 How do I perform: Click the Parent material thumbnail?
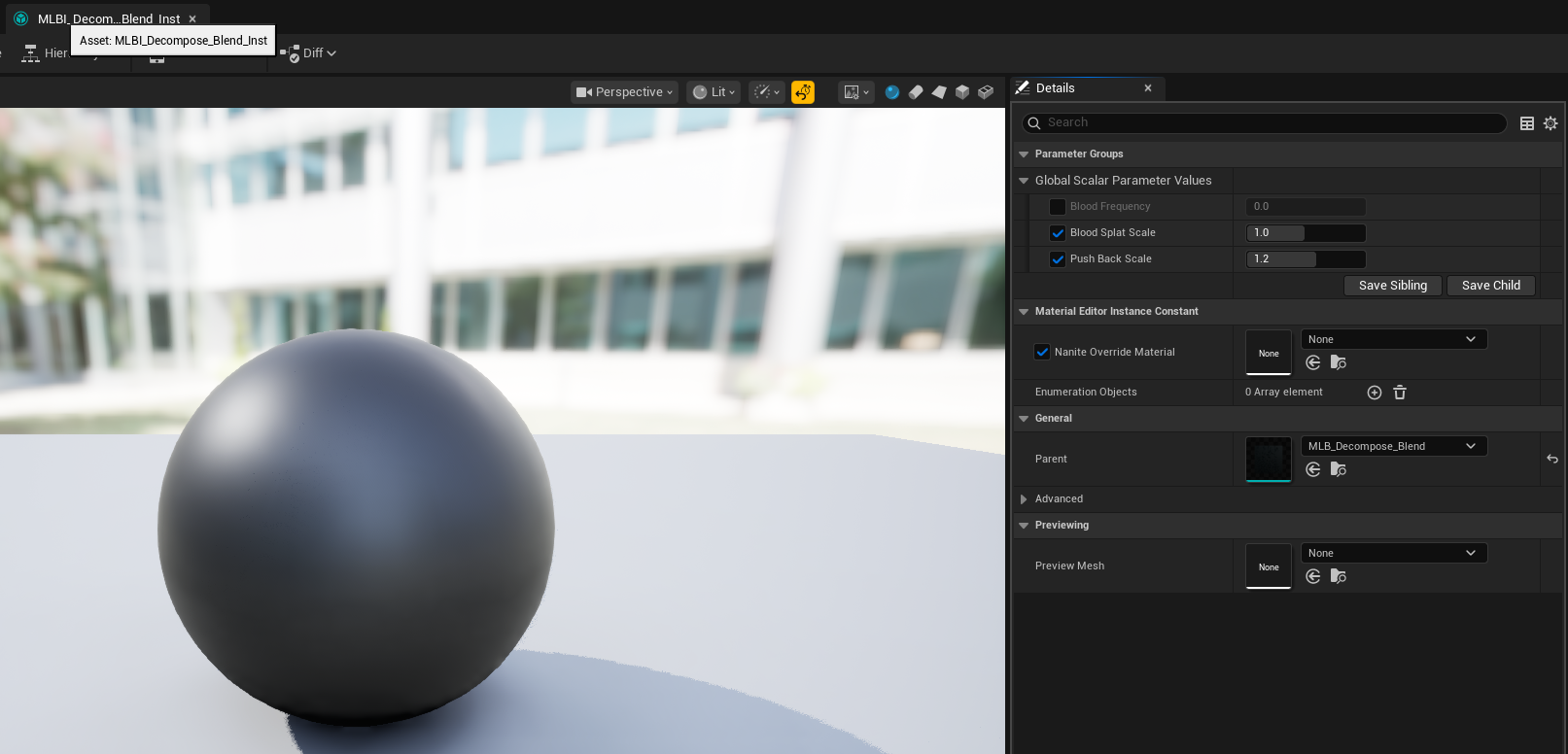(1269, 460)
